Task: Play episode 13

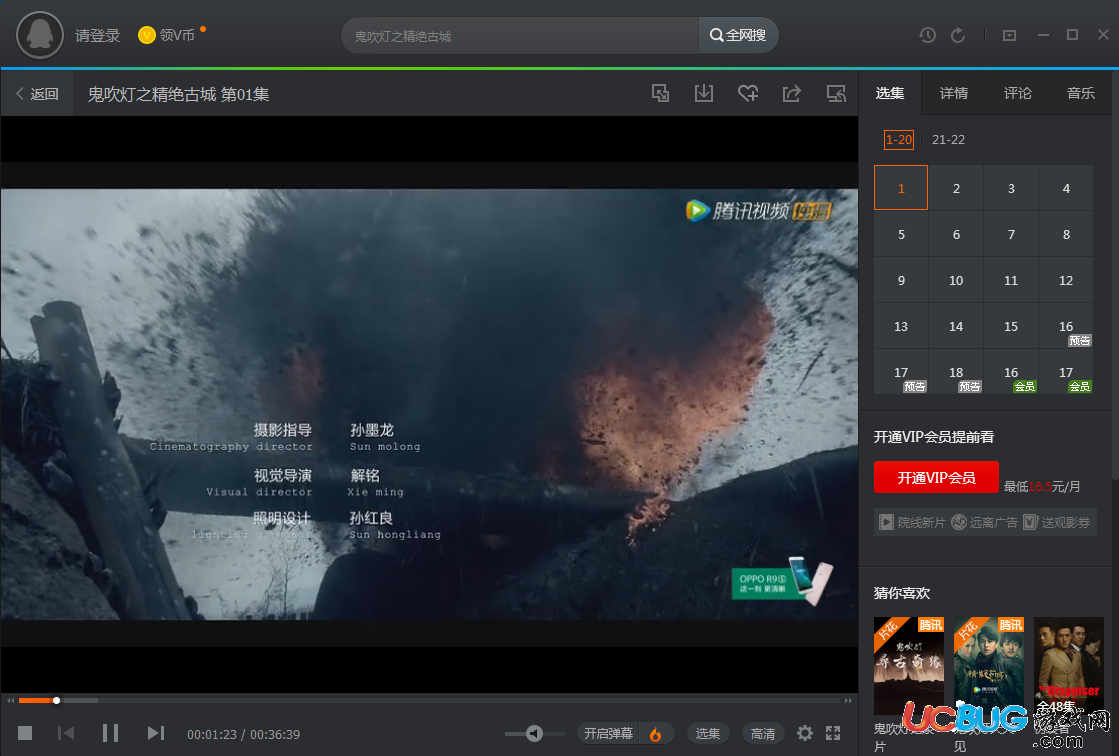Action: pyautogui.click(x=901, y=326)
